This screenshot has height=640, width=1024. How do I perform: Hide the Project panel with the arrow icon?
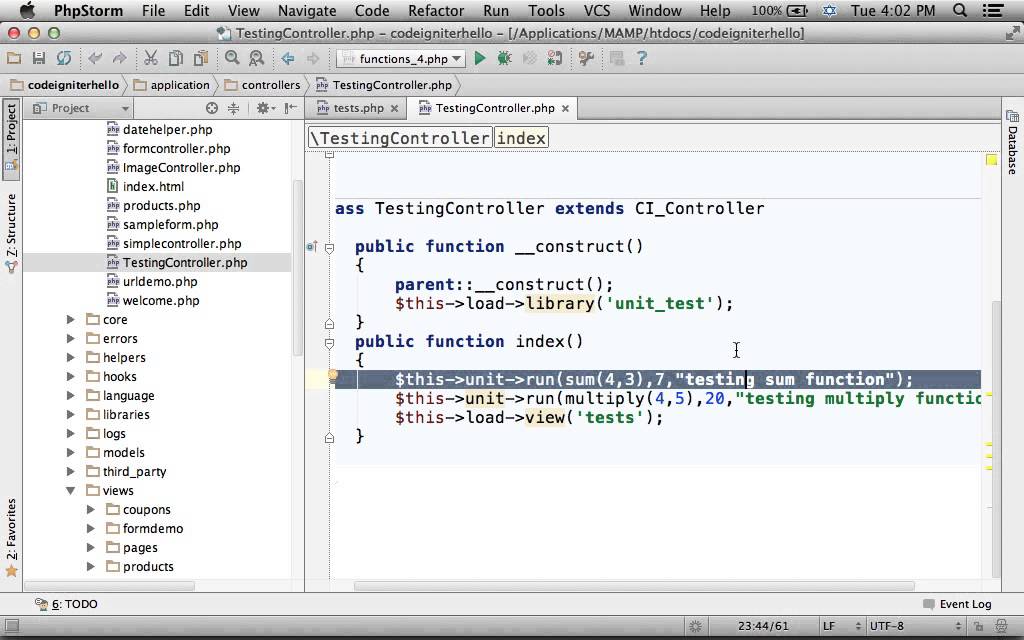click(291, 108)
